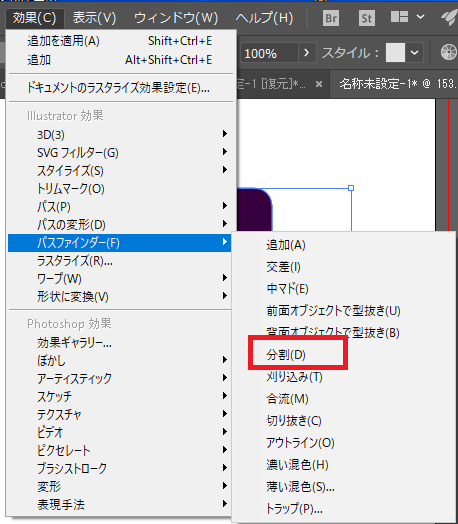This screenshot has height=524, width=458.
Task: Select the top-right anchor handle of the selection
Action: point(351,188)
